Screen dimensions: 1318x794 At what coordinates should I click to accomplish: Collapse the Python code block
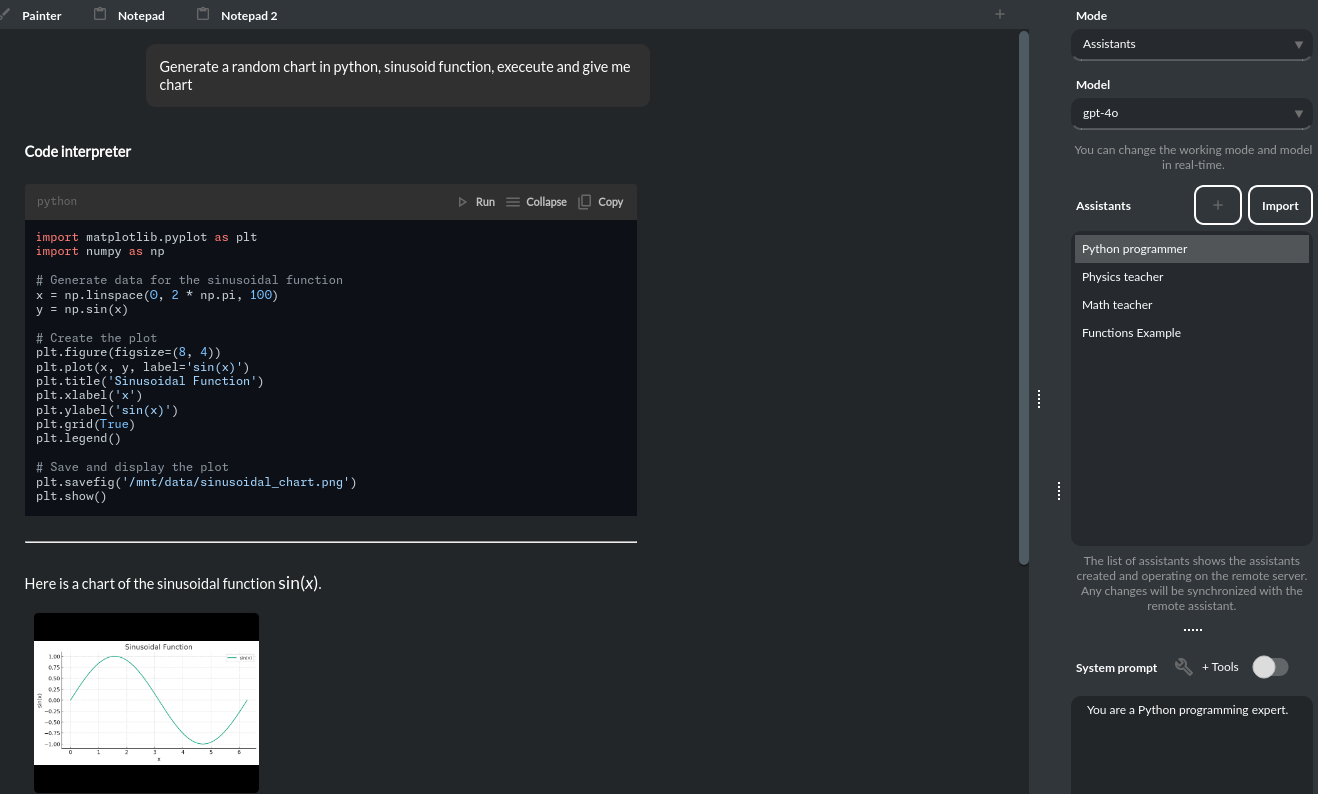tap(536, 201)
